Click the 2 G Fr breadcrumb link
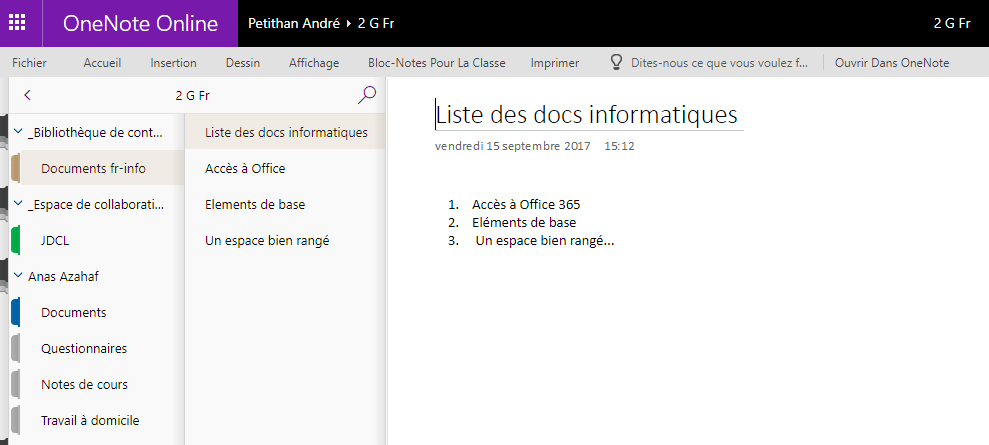This screenshot has height=445, width=989. coord(376,24)
